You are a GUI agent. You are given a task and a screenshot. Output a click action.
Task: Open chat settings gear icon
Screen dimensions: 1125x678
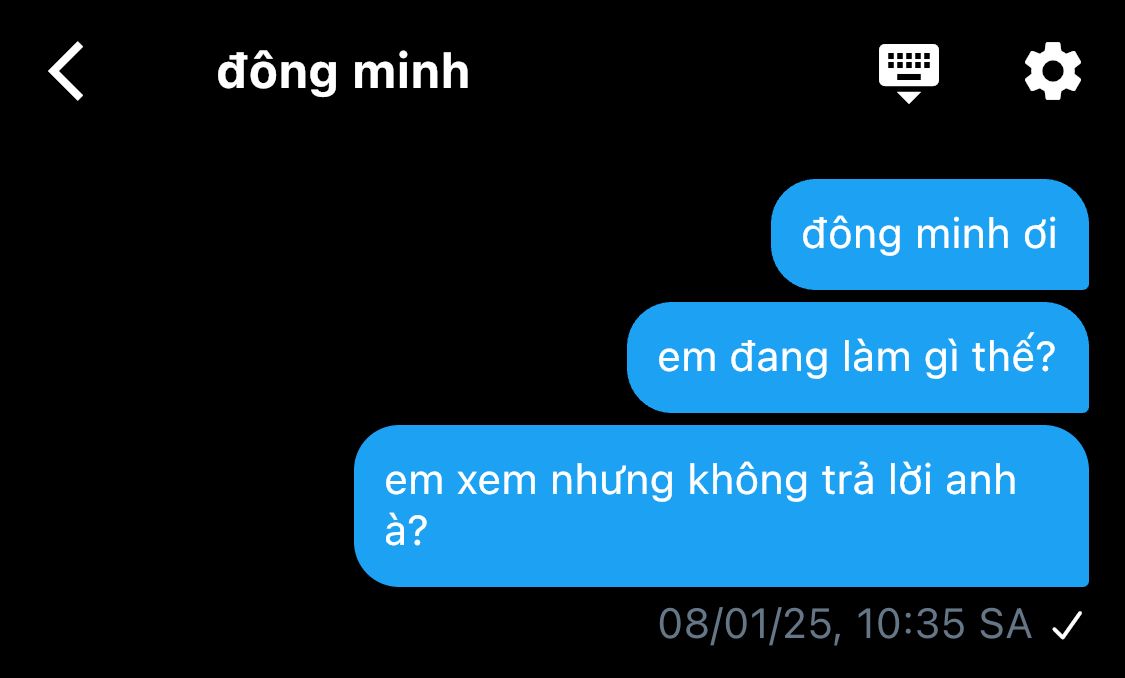click(1053, 71)
